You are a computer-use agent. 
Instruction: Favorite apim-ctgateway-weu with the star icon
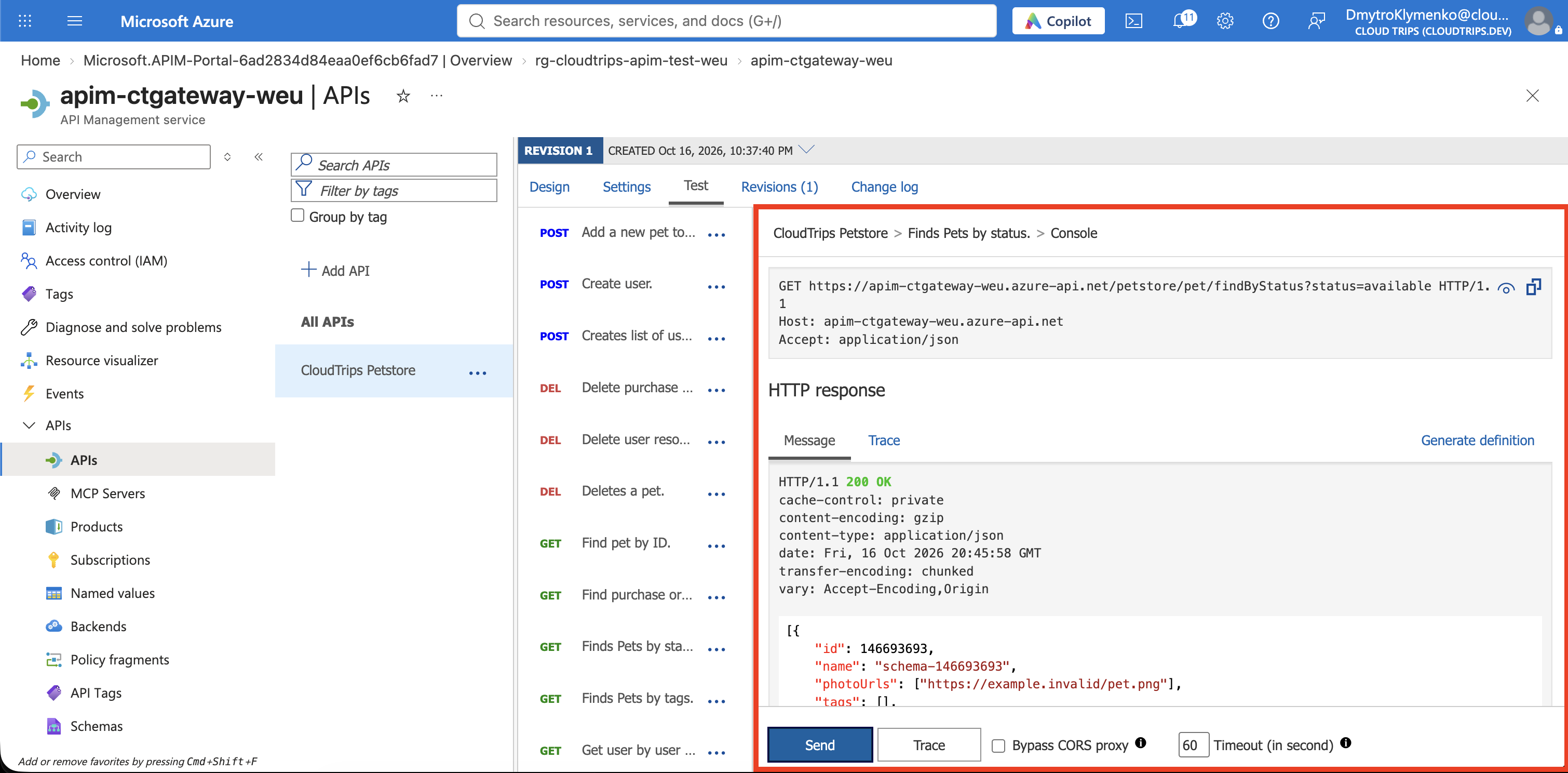[x=403, y=96]
